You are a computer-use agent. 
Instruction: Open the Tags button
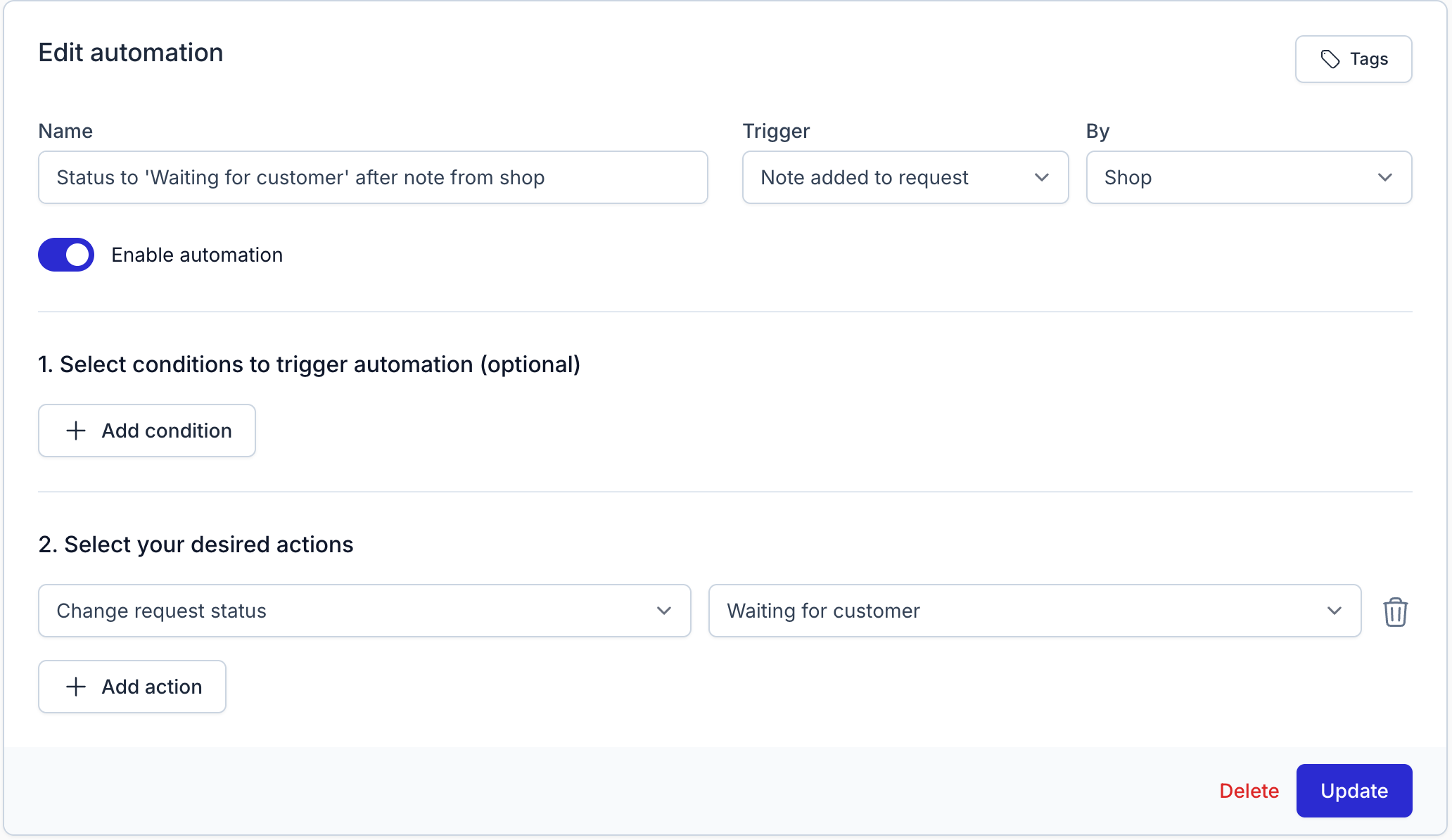click(1354, 59)
